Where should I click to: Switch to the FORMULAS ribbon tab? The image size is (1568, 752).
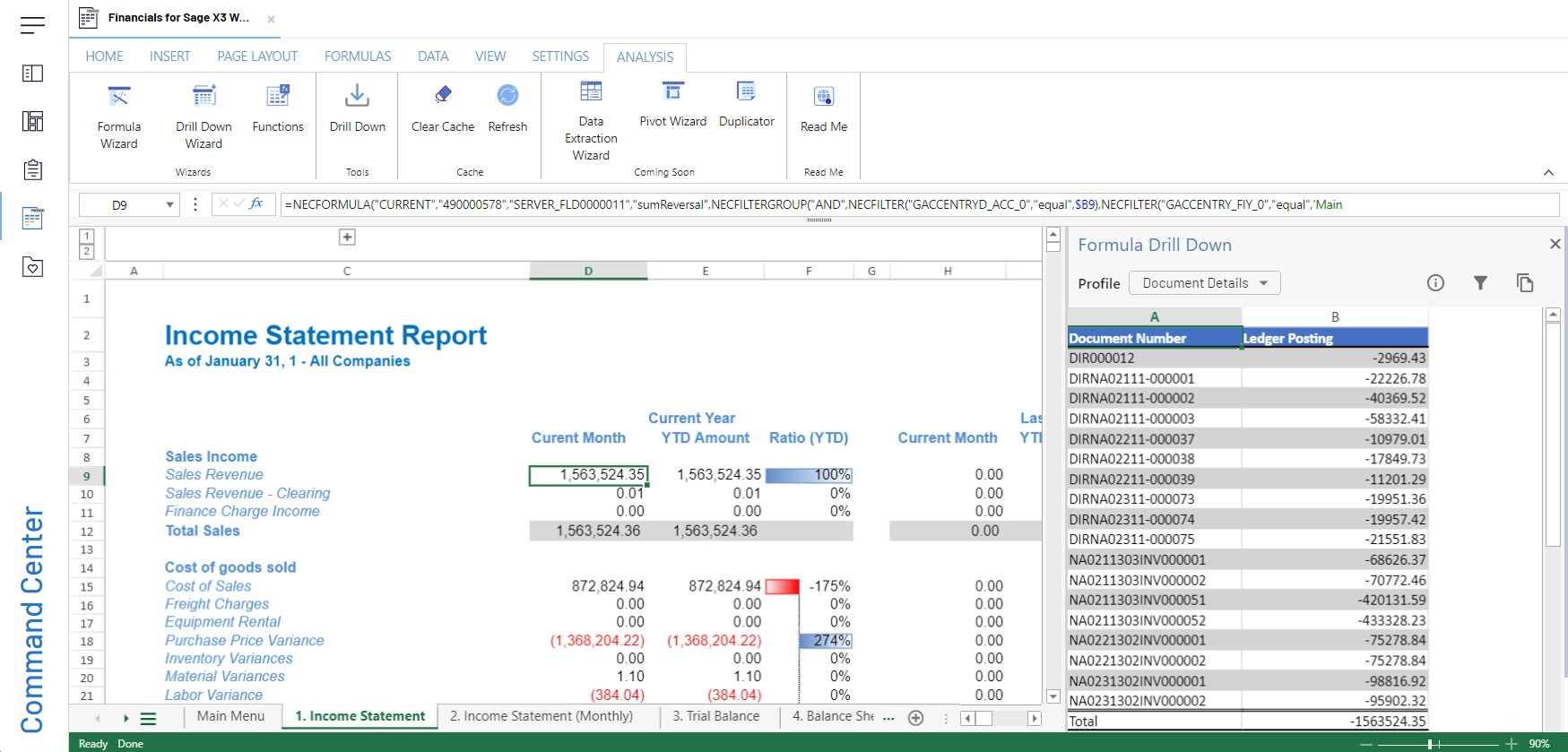tap(358, 56)
